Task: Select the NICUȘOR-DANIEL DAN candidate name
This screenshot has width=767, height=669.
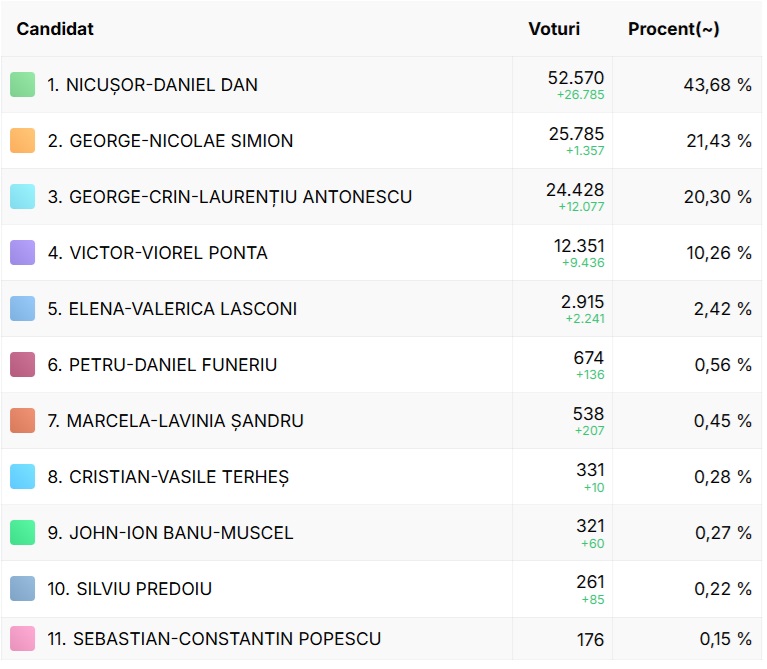Action: pos(152,85)
